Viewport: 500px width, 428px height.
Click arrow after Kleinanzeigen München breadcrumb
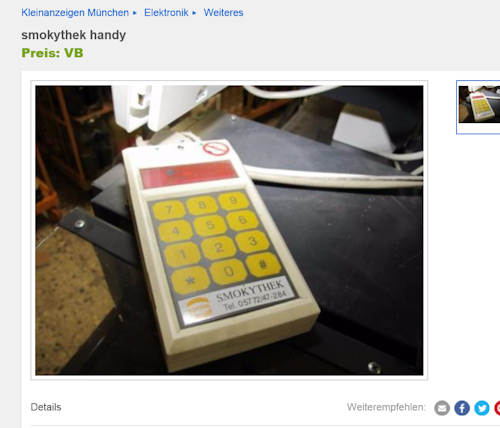[135, 13]
